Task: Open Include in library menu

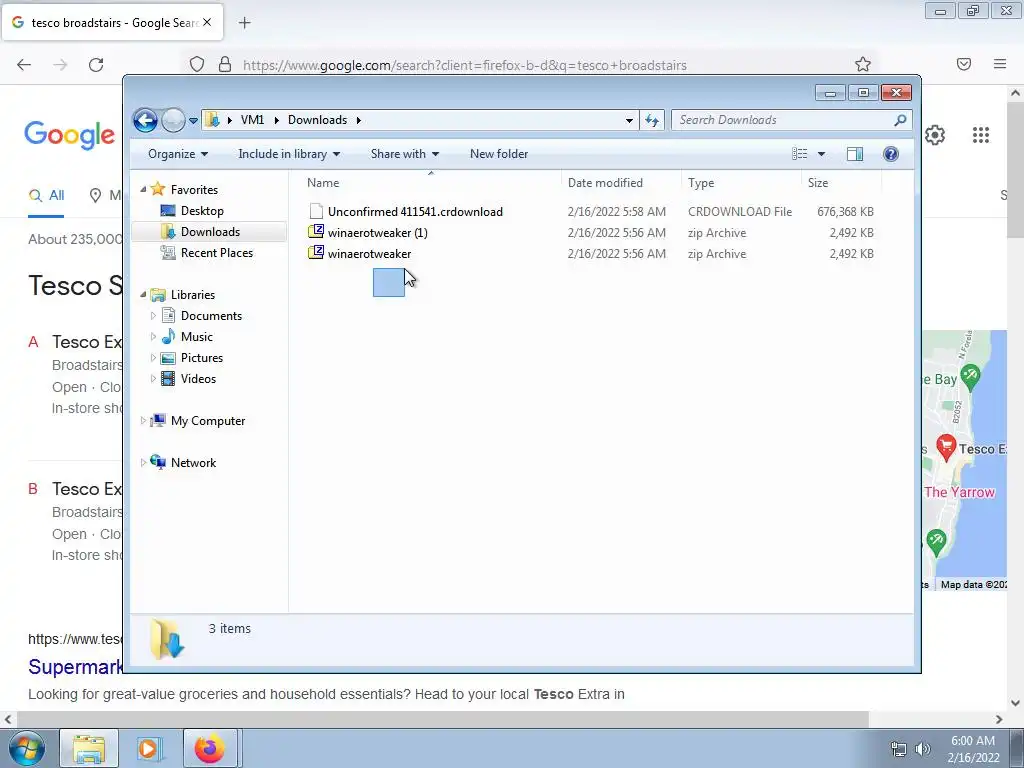Action: pyautogui.click(x=289, y=154)
